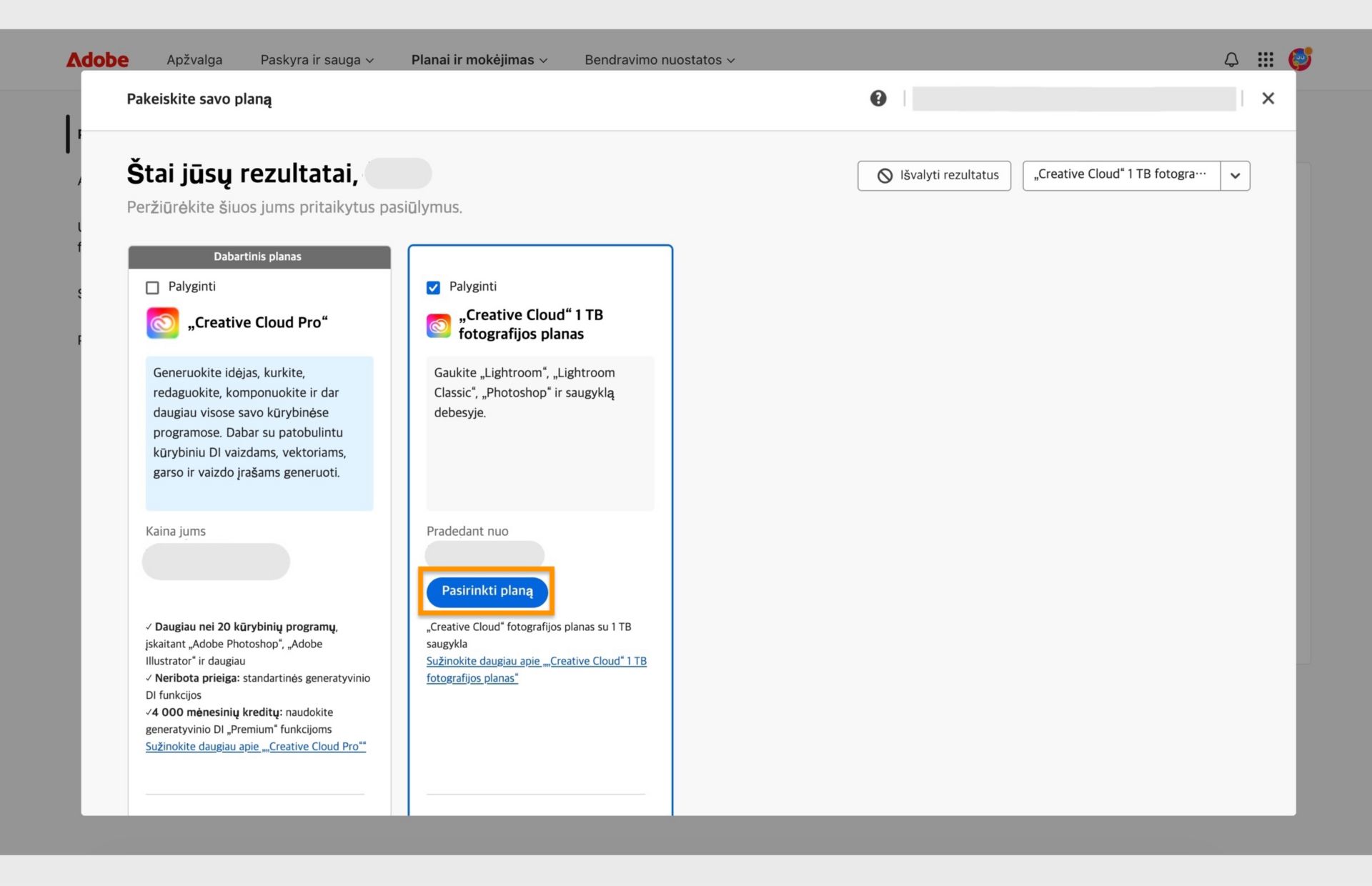This screenshot has width=1372, height=886.
Task: Open the user profile avatar
Action: point(1299,59)
